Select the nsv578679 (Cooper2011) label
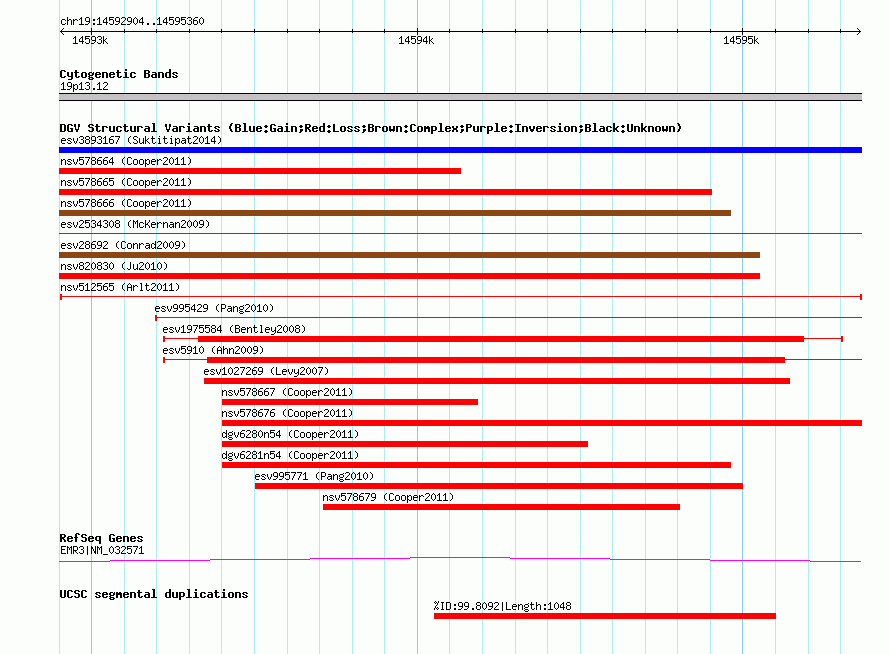This screenshot has width=890, height=654. click(x=388, y=497)
